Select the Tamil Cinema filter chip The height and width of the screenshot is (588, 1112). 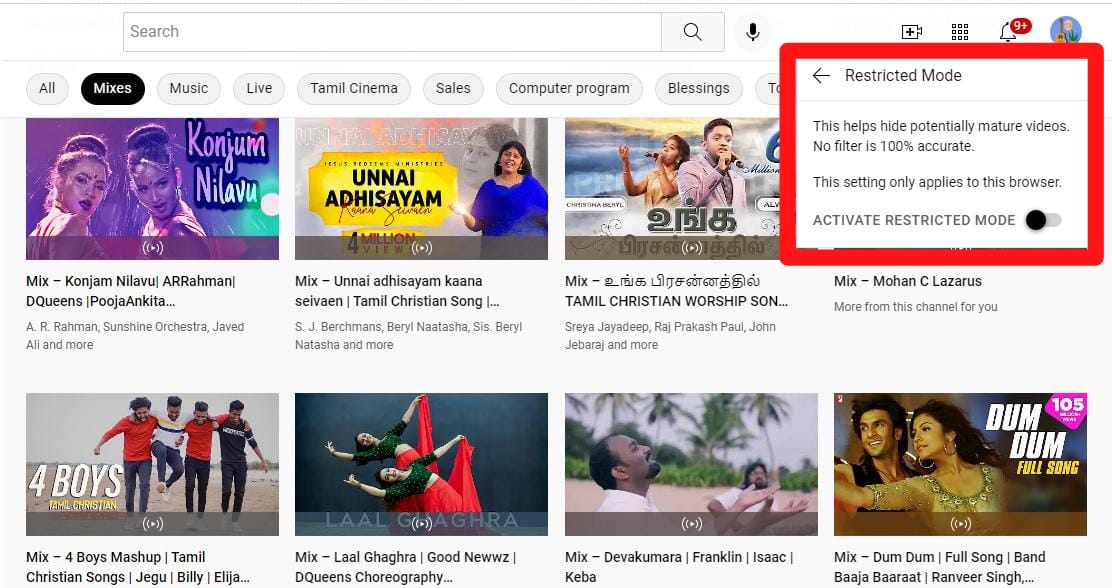tap(354, 89)
